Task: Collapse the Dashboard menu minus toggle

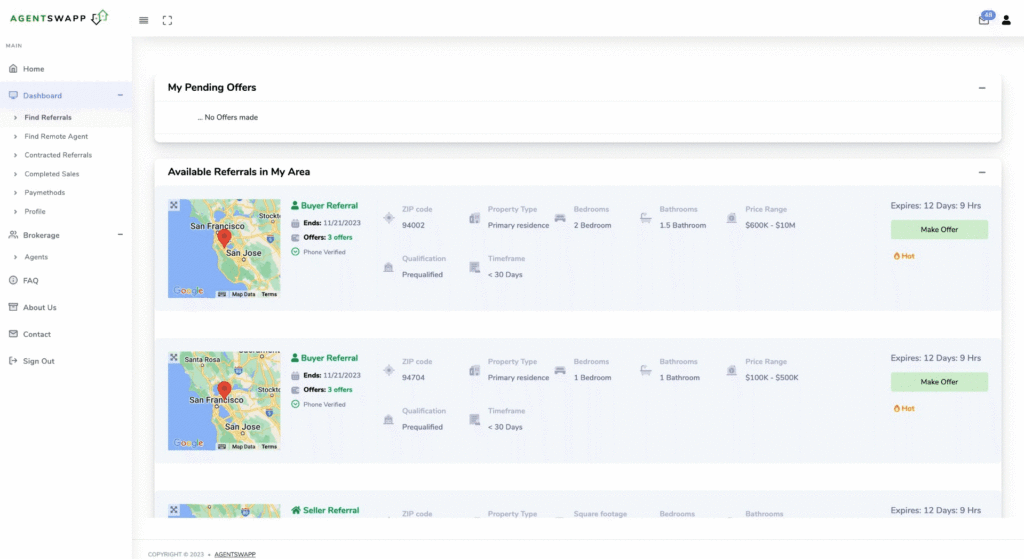Action: [120, 95]
